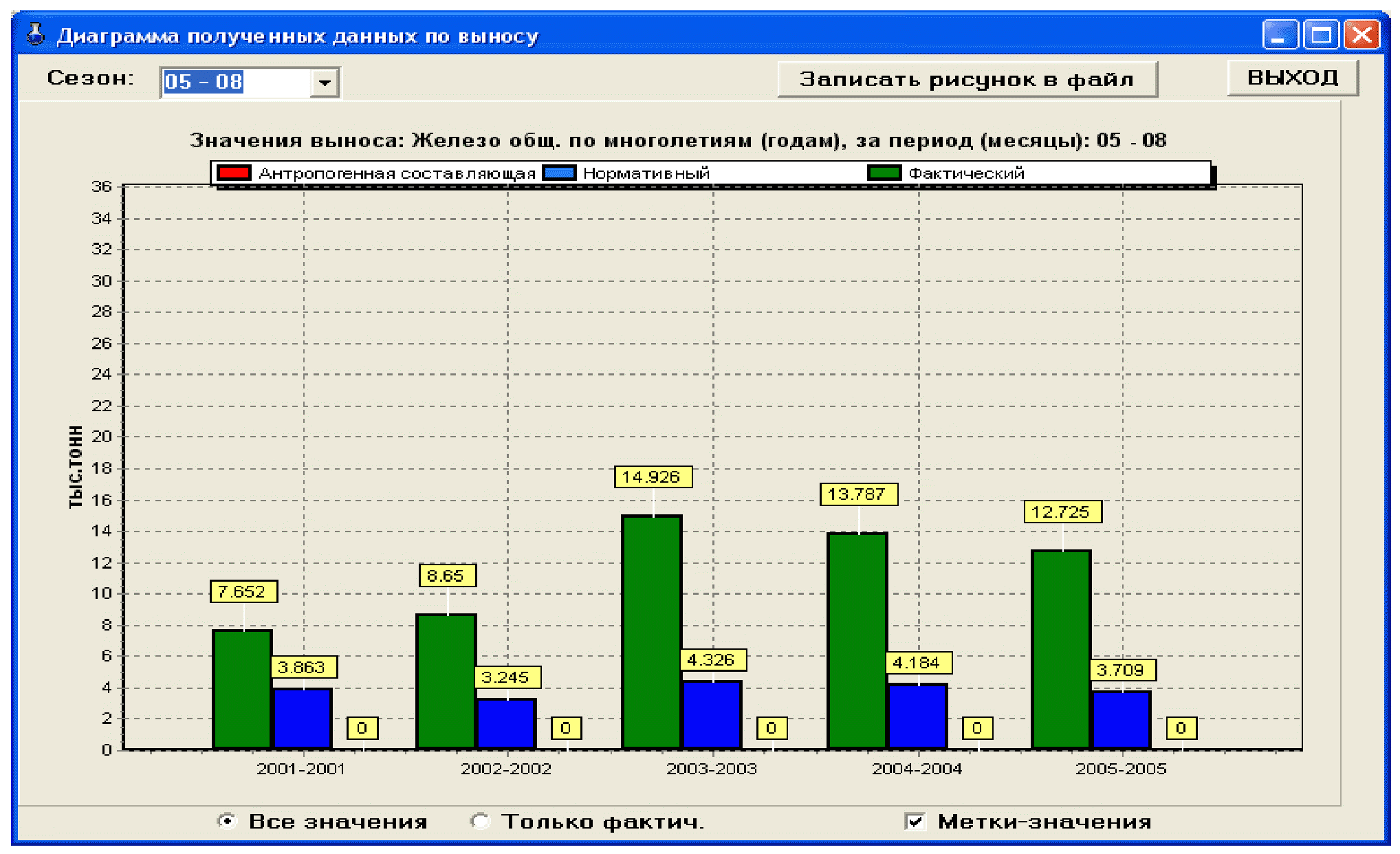
Task: Select the Только фактич. radio button
Action: pos(479,821)
